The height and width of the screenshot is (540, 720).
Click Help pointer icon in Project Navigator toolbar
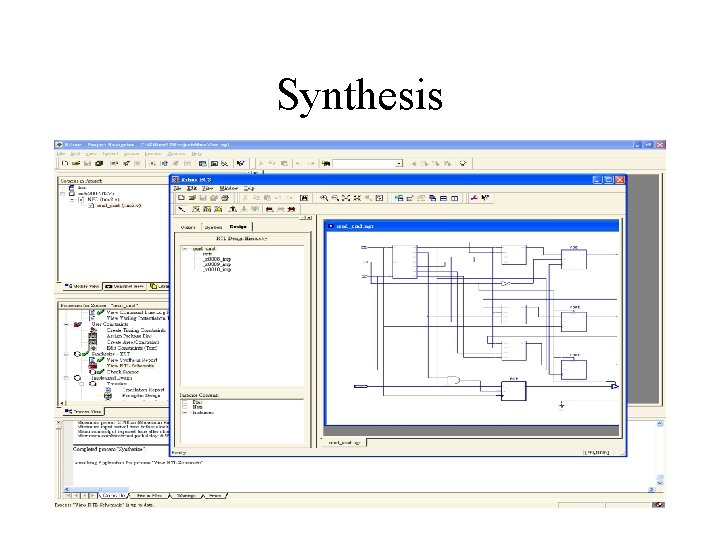240,163
